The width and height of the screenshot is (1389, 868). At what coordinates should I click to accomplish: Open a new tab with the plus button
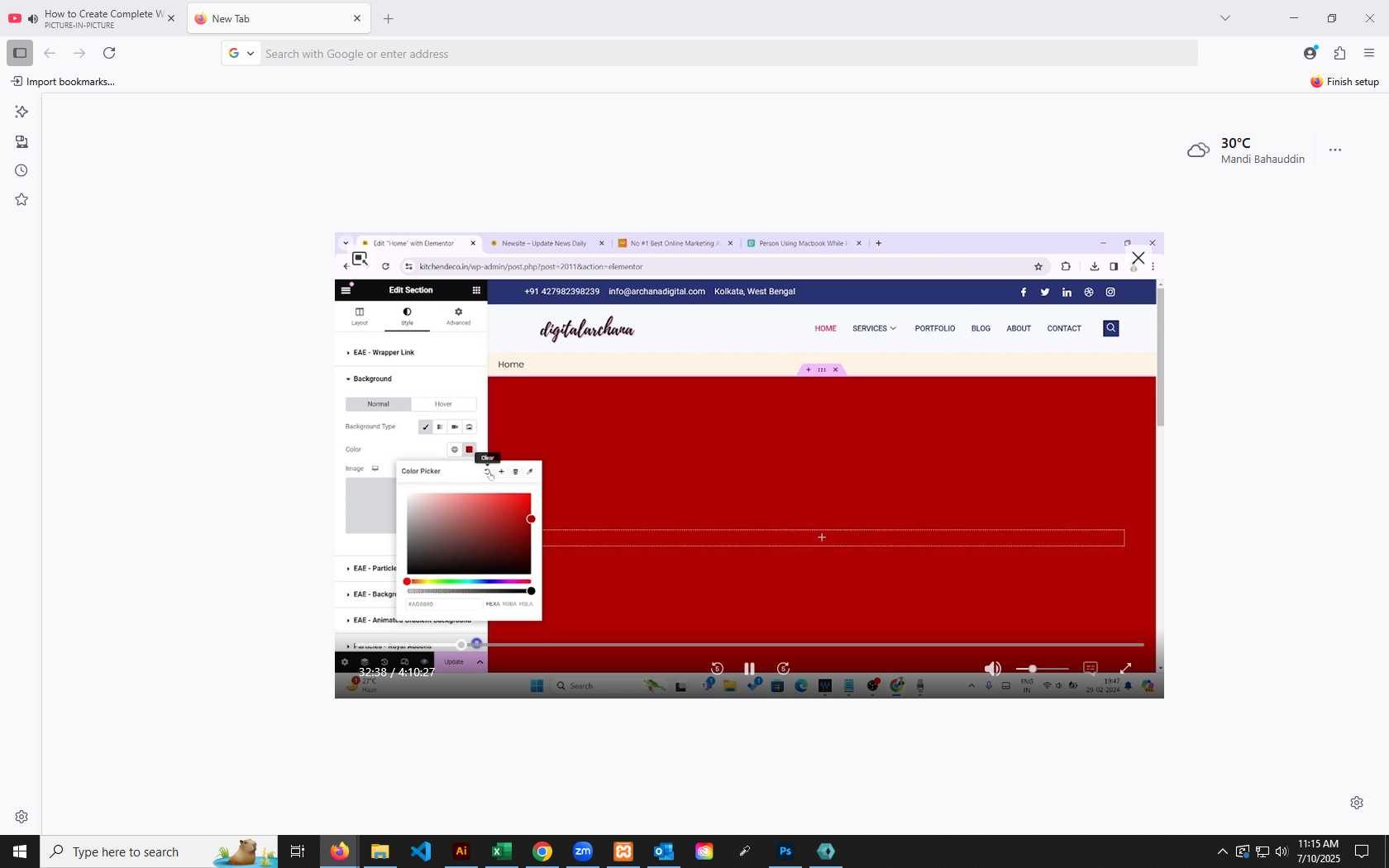point(389,18)
